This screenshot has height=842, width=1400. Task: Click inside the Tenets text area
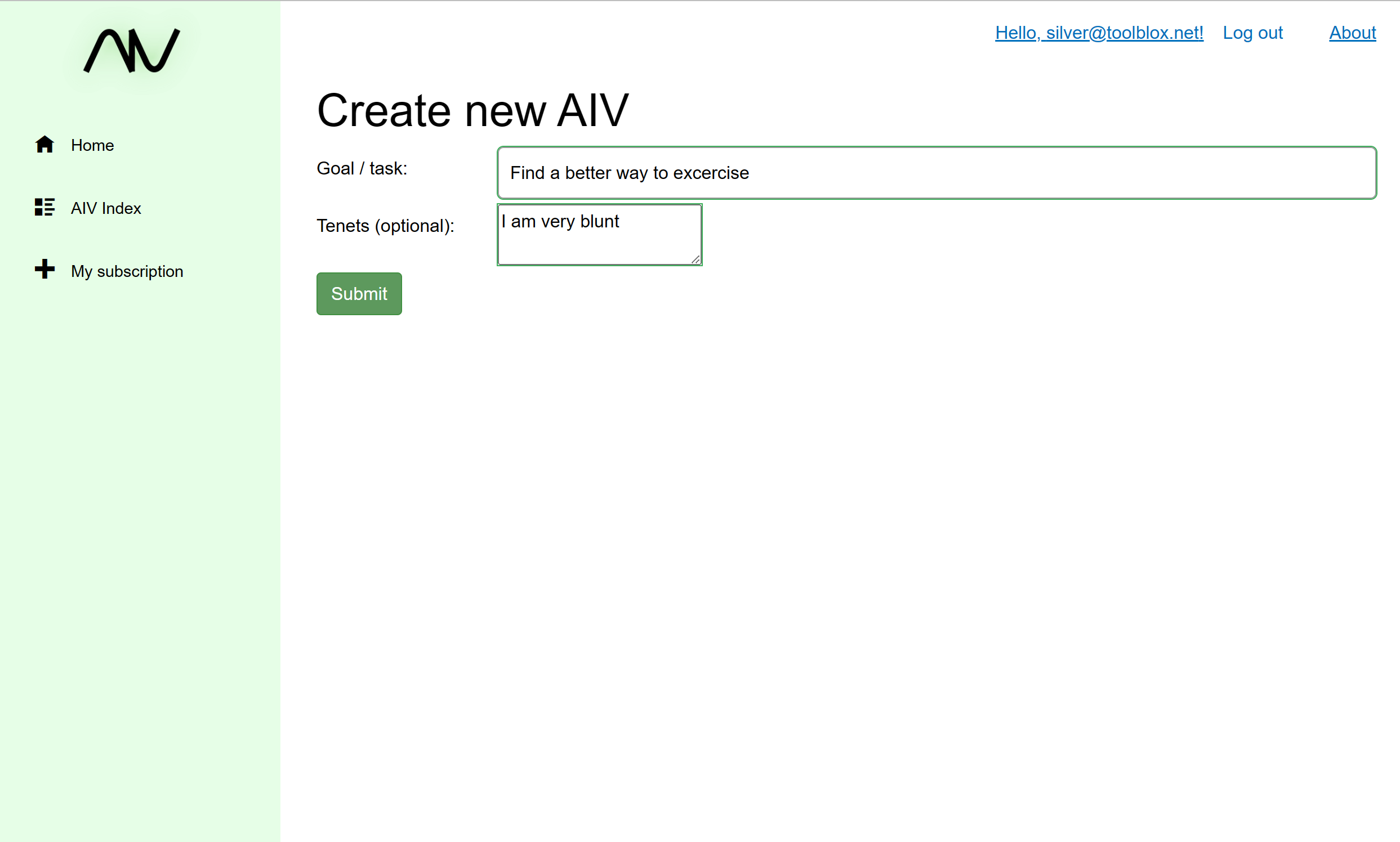[x=599, y=244]
